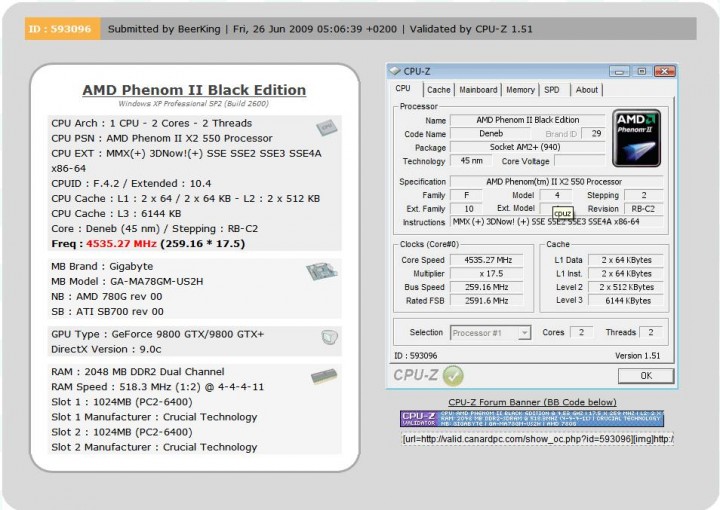Image resolution: width=720 pixels, height=510 pixels.
Task: Click the DirectX Version : 9.0c line
Action: [106, 349]
